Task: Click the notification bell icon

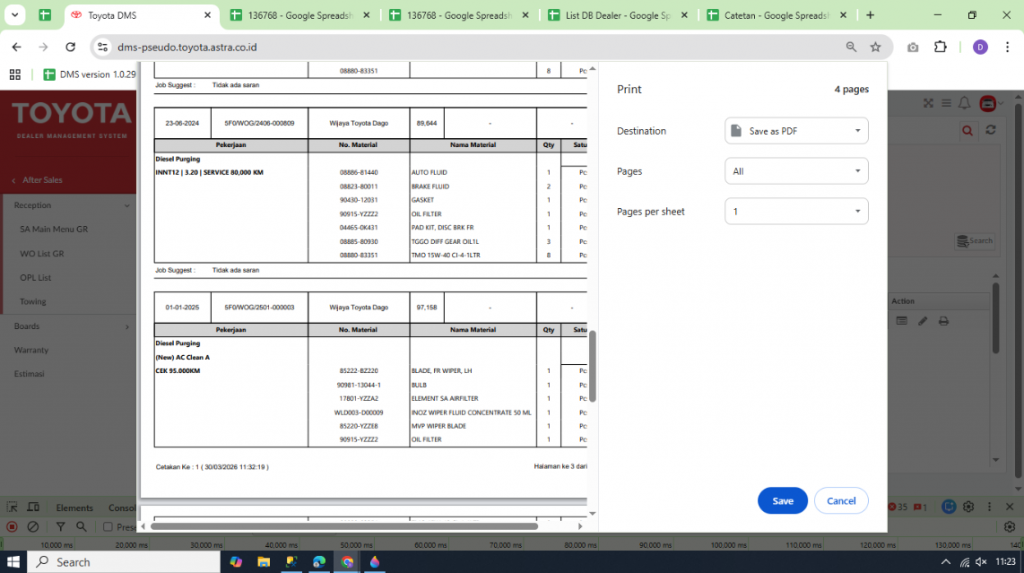Action: pyautogui.click(x=964, y=103)
